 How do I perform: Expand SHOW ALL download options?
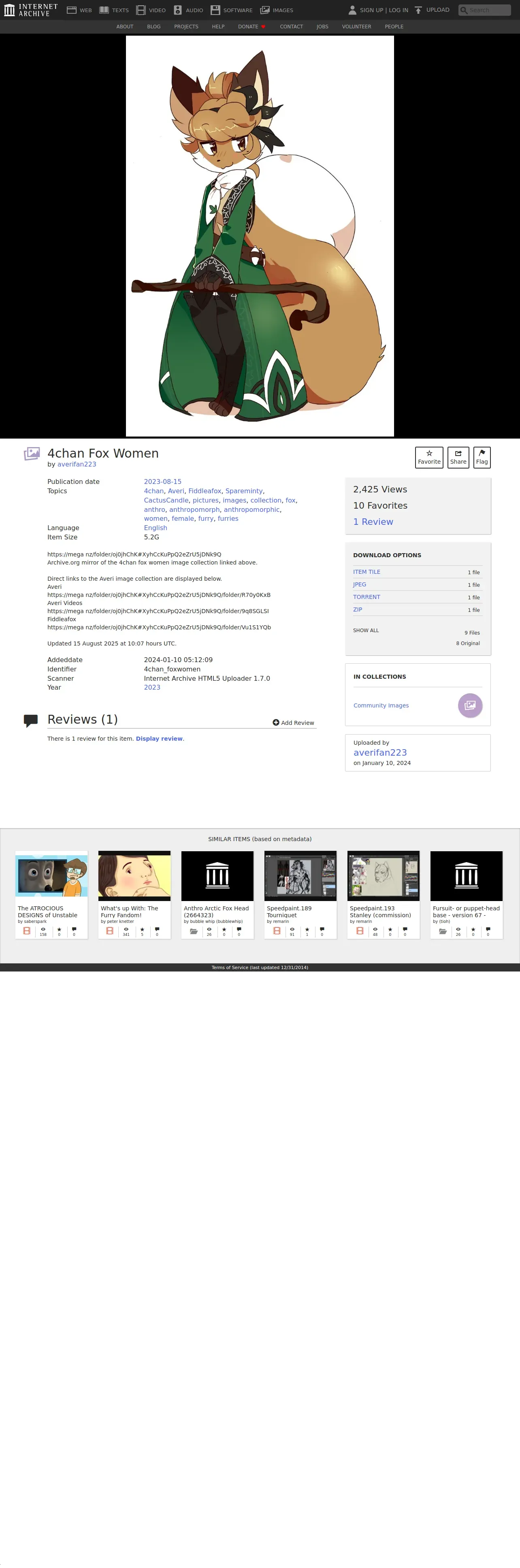point(366,631)
